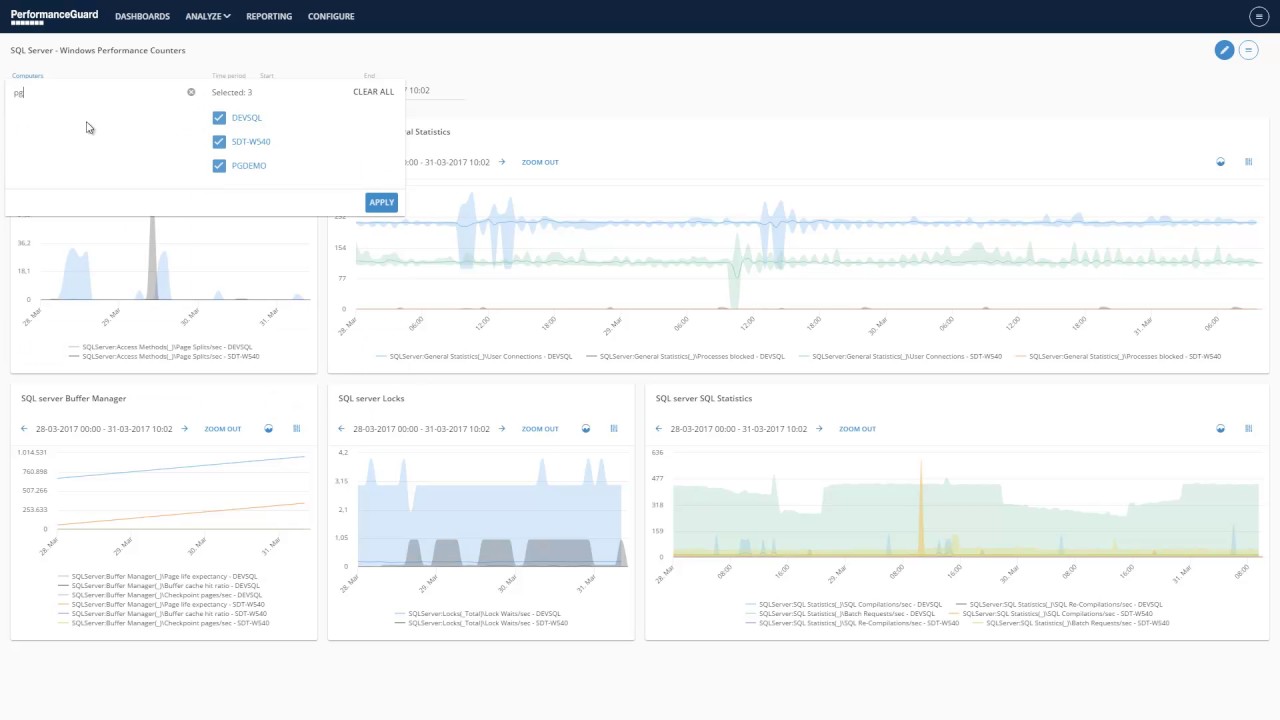The height and width of the screenshot is (720, 1280).
Task: Toggle legend Page Splits/sec - DEVSQL
Action: pyautogui.click(x=160, y=347)
